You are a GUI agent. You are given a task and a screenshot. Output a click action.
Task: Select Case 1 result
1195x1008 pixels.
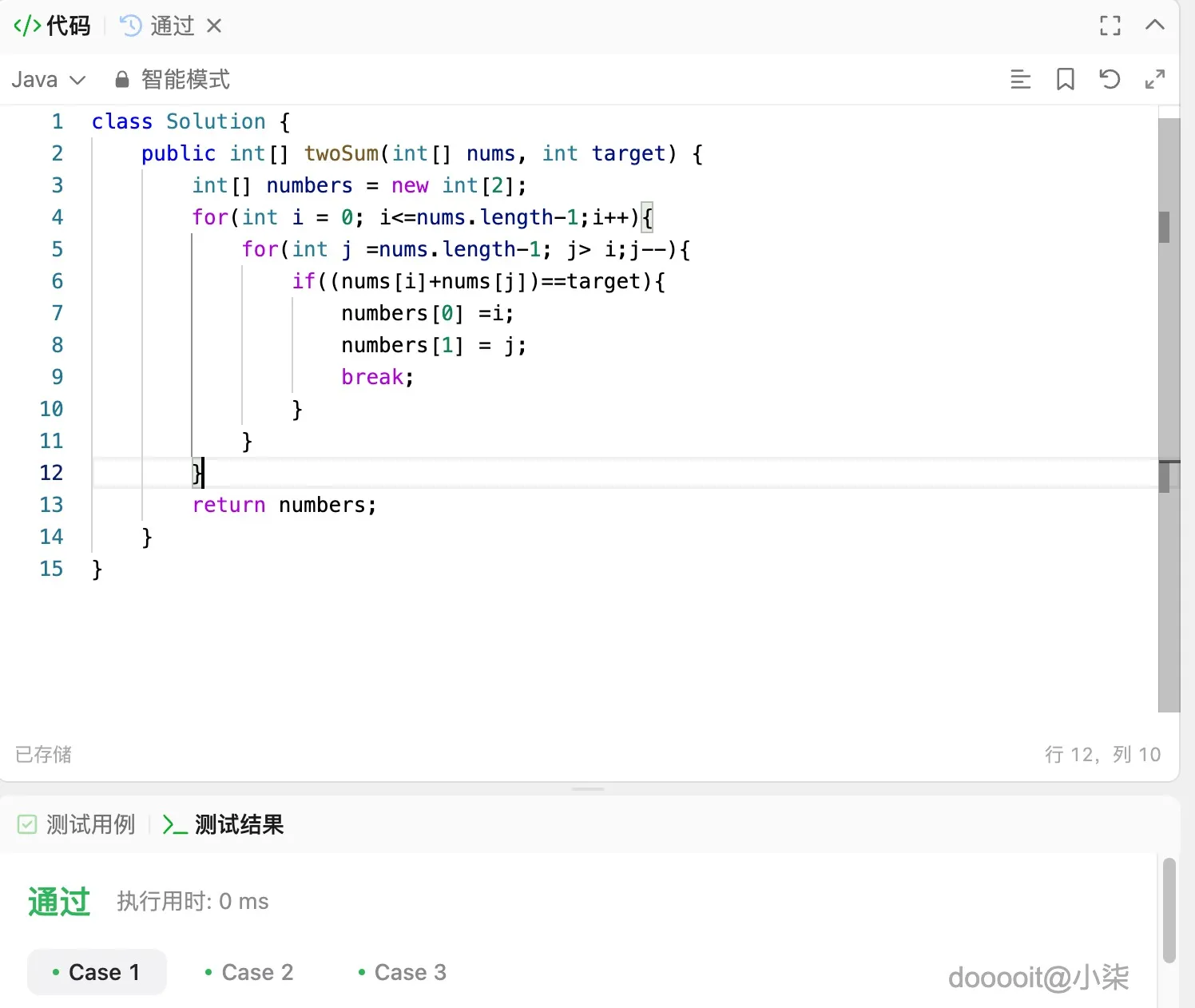coord(97,972)
